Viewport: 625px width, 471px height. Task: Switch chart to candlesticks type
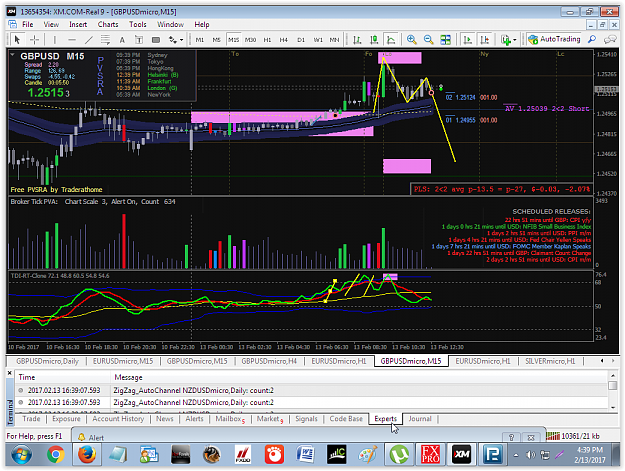pos(374,39)
